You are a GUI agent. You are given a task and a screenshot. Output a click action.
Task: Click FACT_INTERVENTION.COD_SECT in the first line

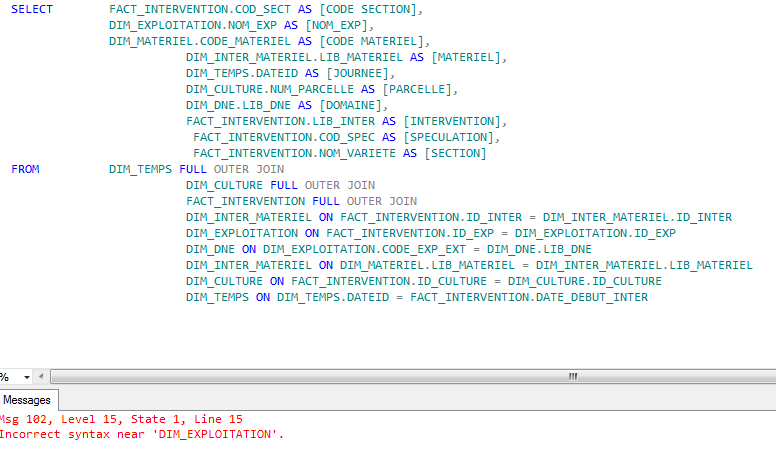(x=200, y=9)
